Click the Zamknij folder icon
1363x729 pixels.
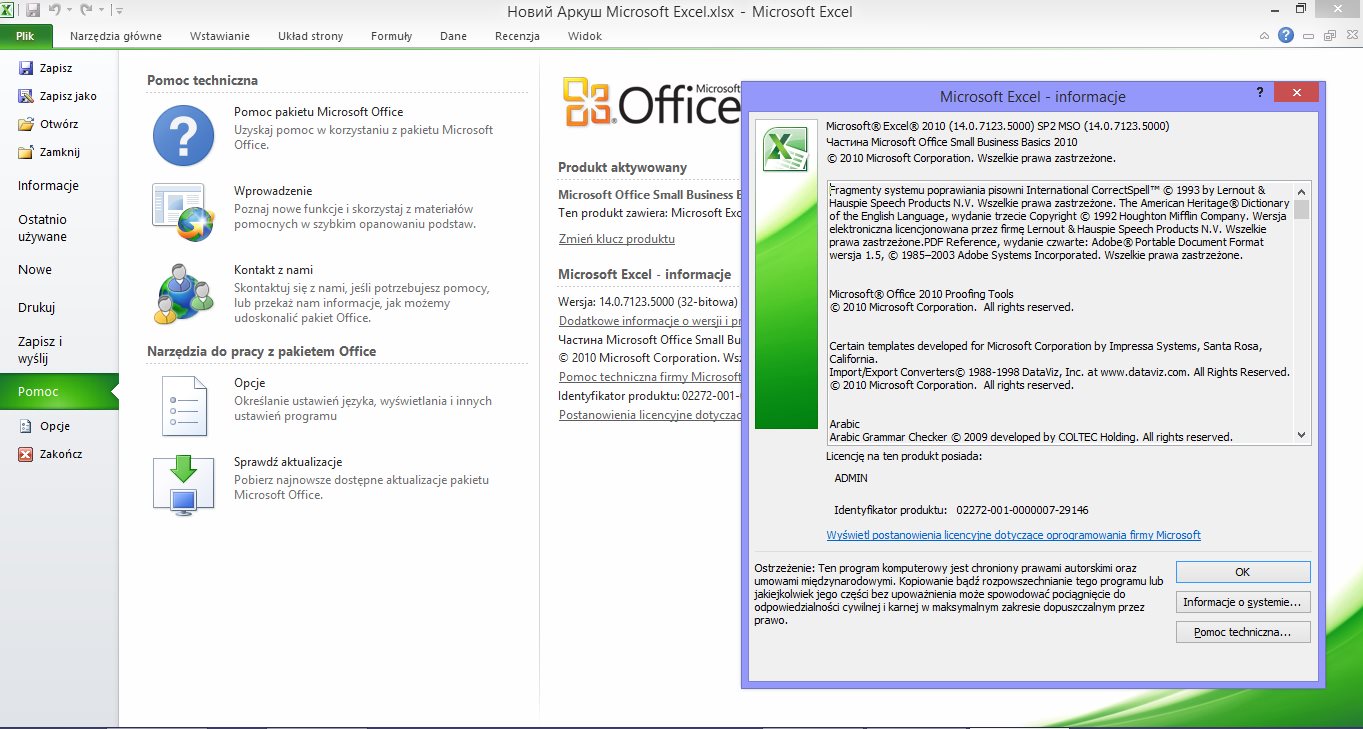(x=26, y=152)
